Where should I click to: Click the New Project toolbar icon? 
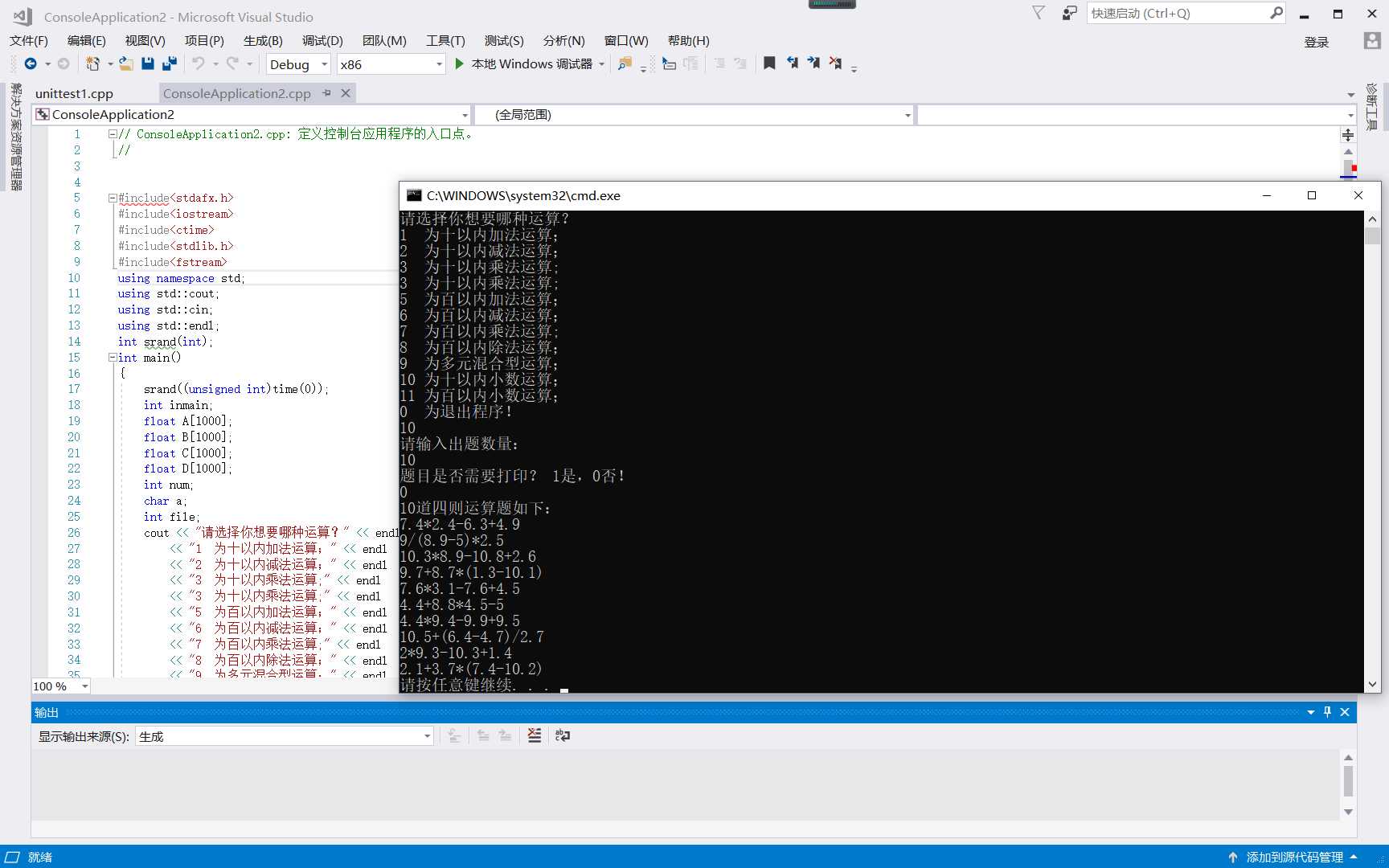tap(93, 63)
